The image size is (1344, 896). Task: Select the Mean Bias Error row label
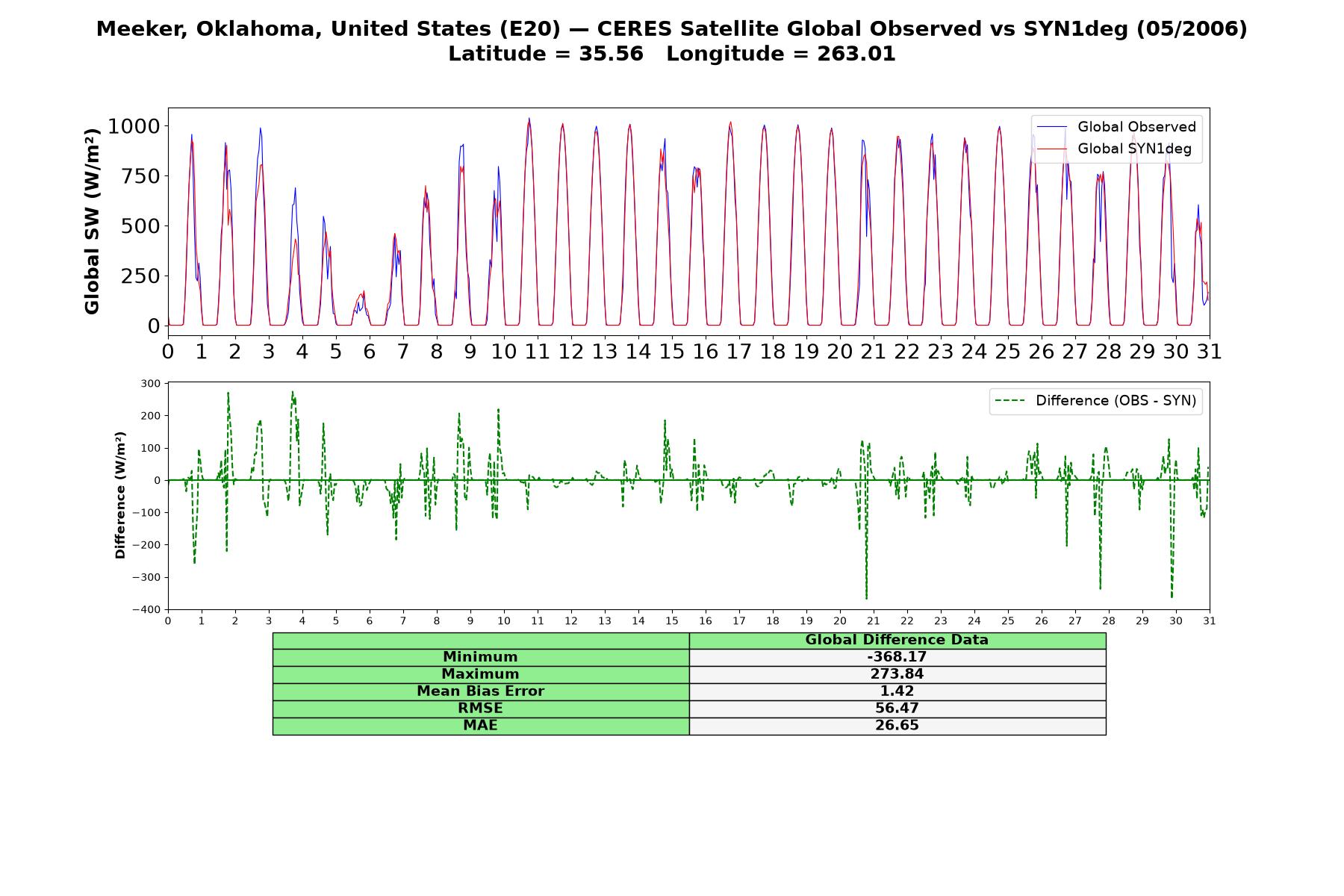click(480, 691)
